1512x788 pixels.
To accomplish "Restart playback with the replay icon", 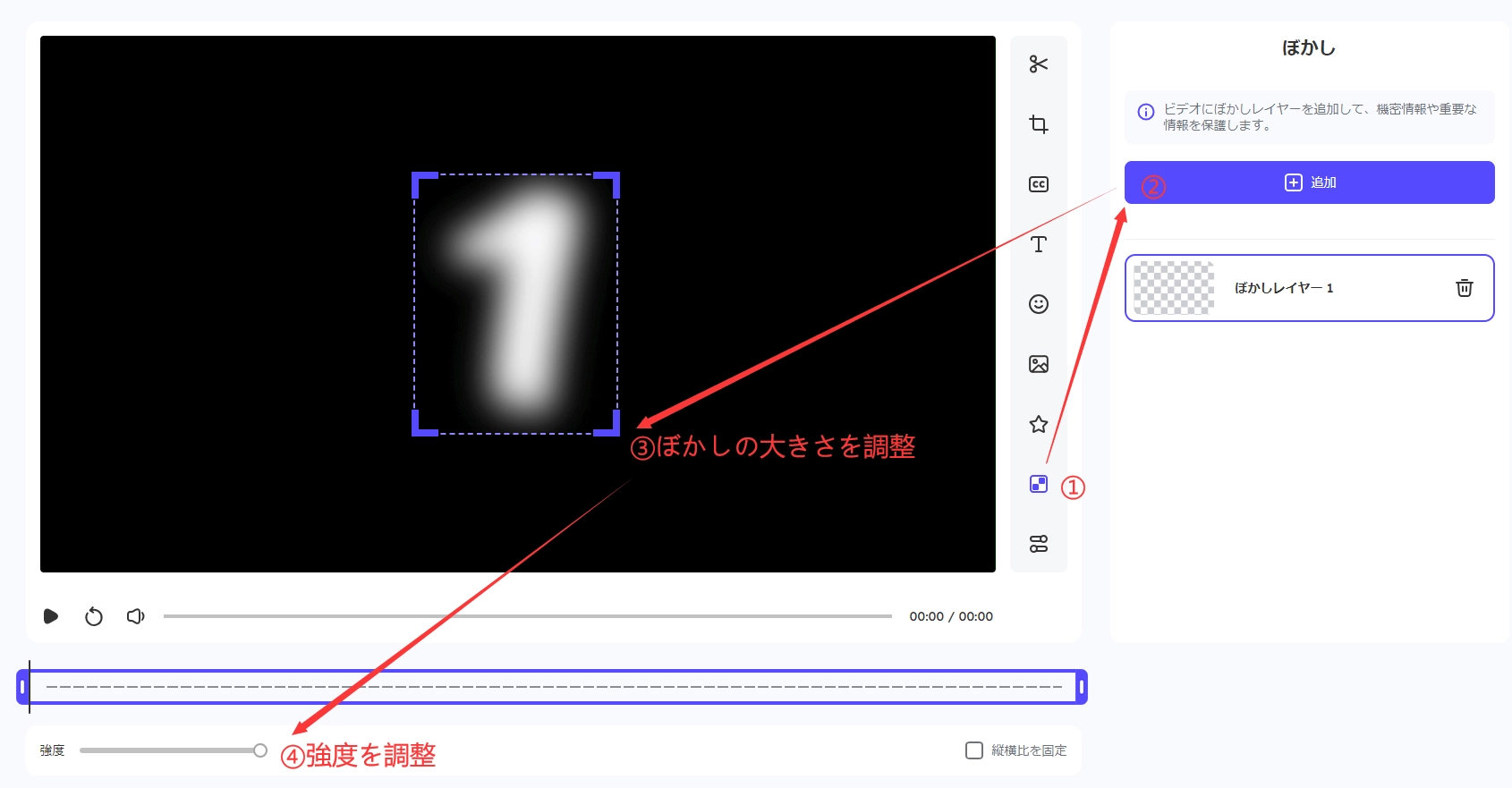I will [x=94, y=616].
